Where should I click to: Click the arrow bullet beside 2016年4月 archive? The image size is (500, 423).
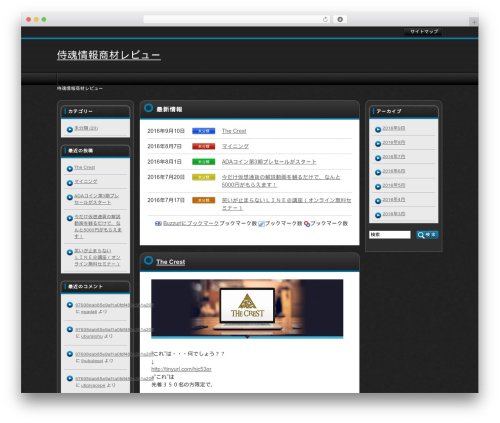coord(378,201)
